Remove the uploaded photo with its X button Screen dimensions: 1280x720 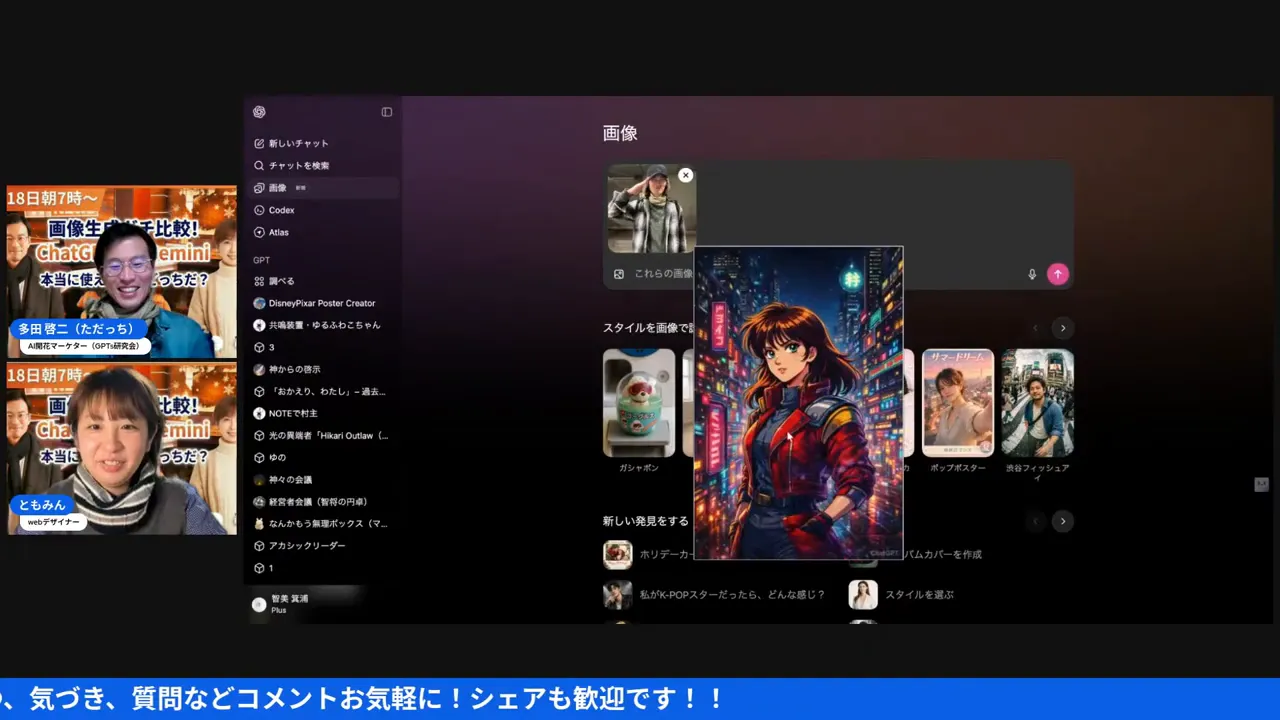click(686, 175)
